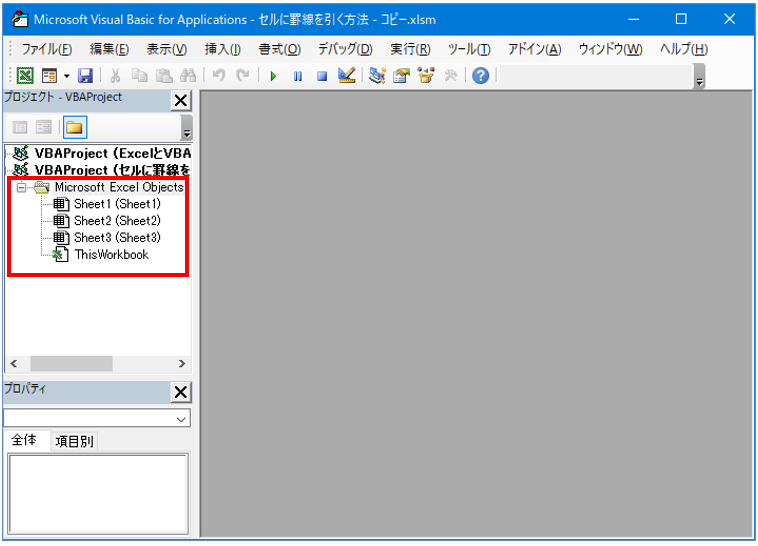
Task: Undo last action arrow icon
Action: tap(219, 75)
